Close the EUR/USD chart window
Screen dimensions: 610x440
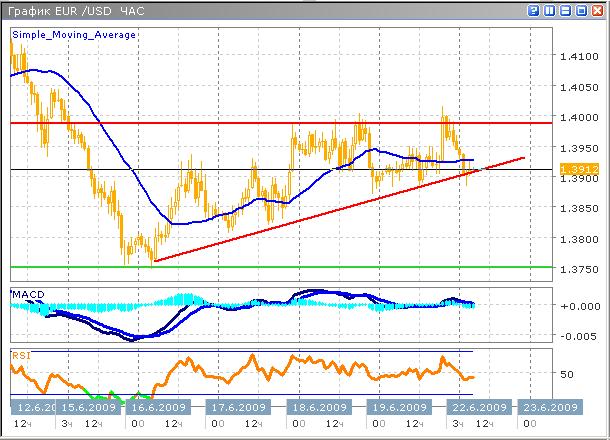[x=597, y=10]
